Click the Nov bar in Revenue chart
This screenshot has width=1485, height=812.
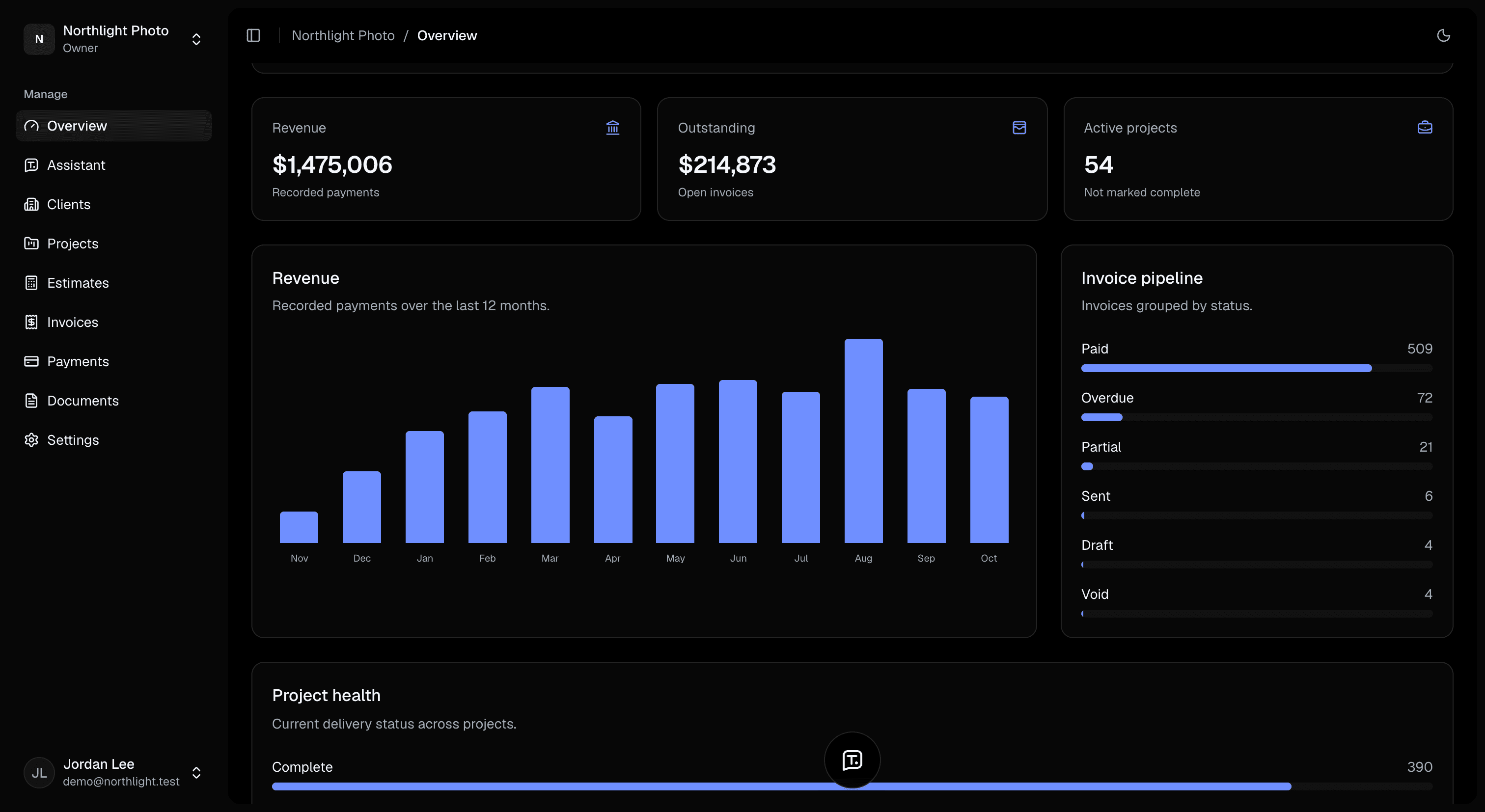[x=299, y=527]
